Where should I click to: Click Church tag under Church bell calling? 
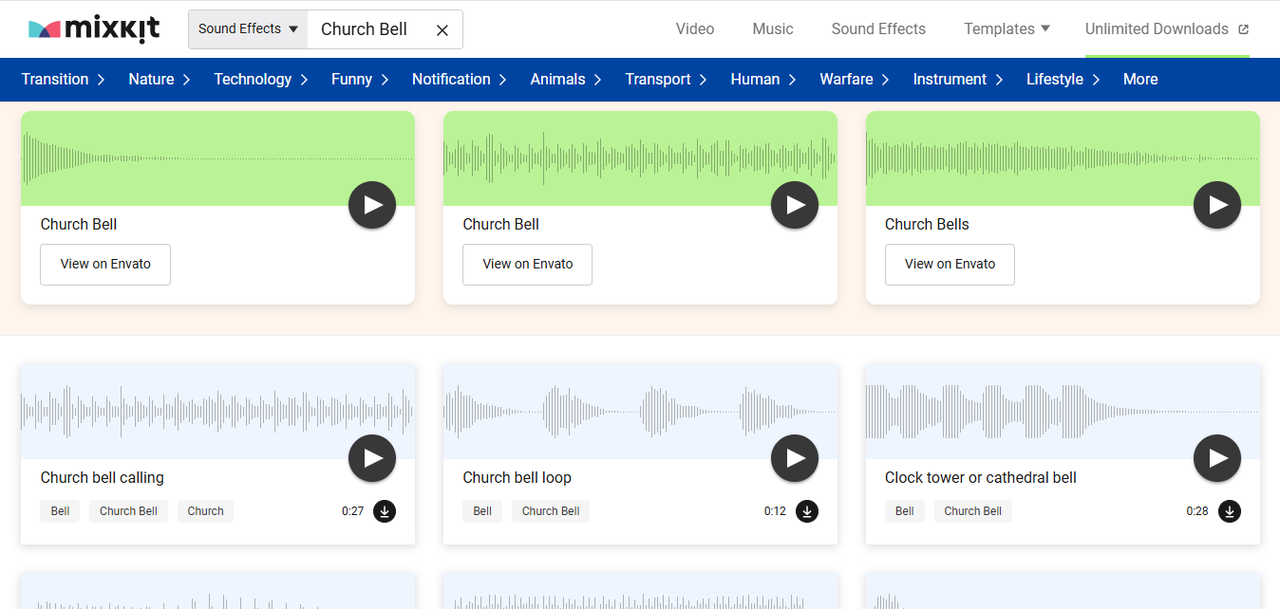[x=205, y=511]
